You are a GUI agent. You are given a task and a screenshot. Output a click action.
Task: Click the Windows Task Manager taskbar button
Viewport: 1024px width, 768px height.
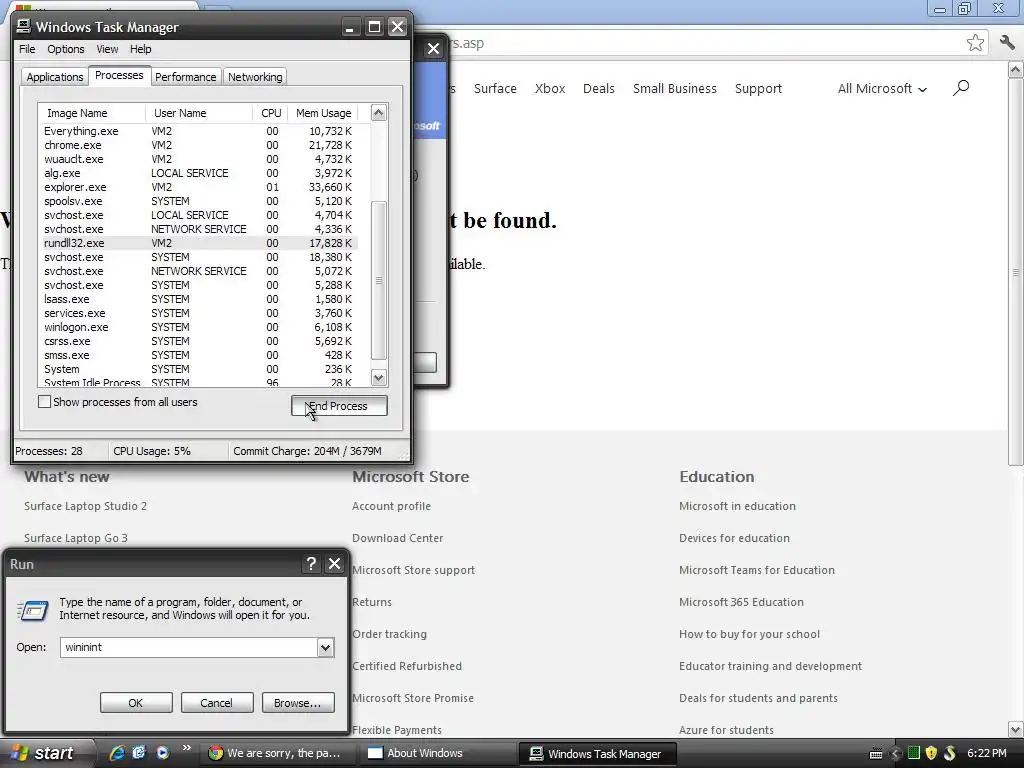point(597,753)
